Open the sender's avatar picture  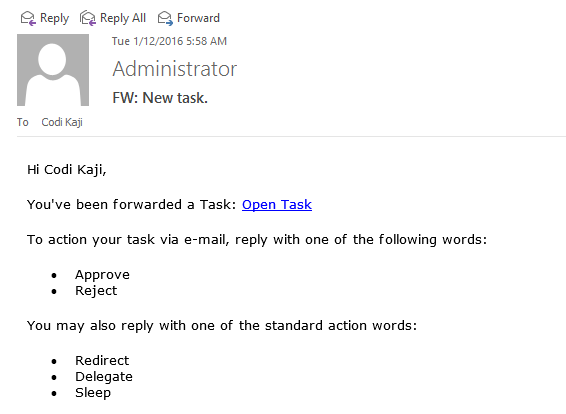click(x=53, y=70)
